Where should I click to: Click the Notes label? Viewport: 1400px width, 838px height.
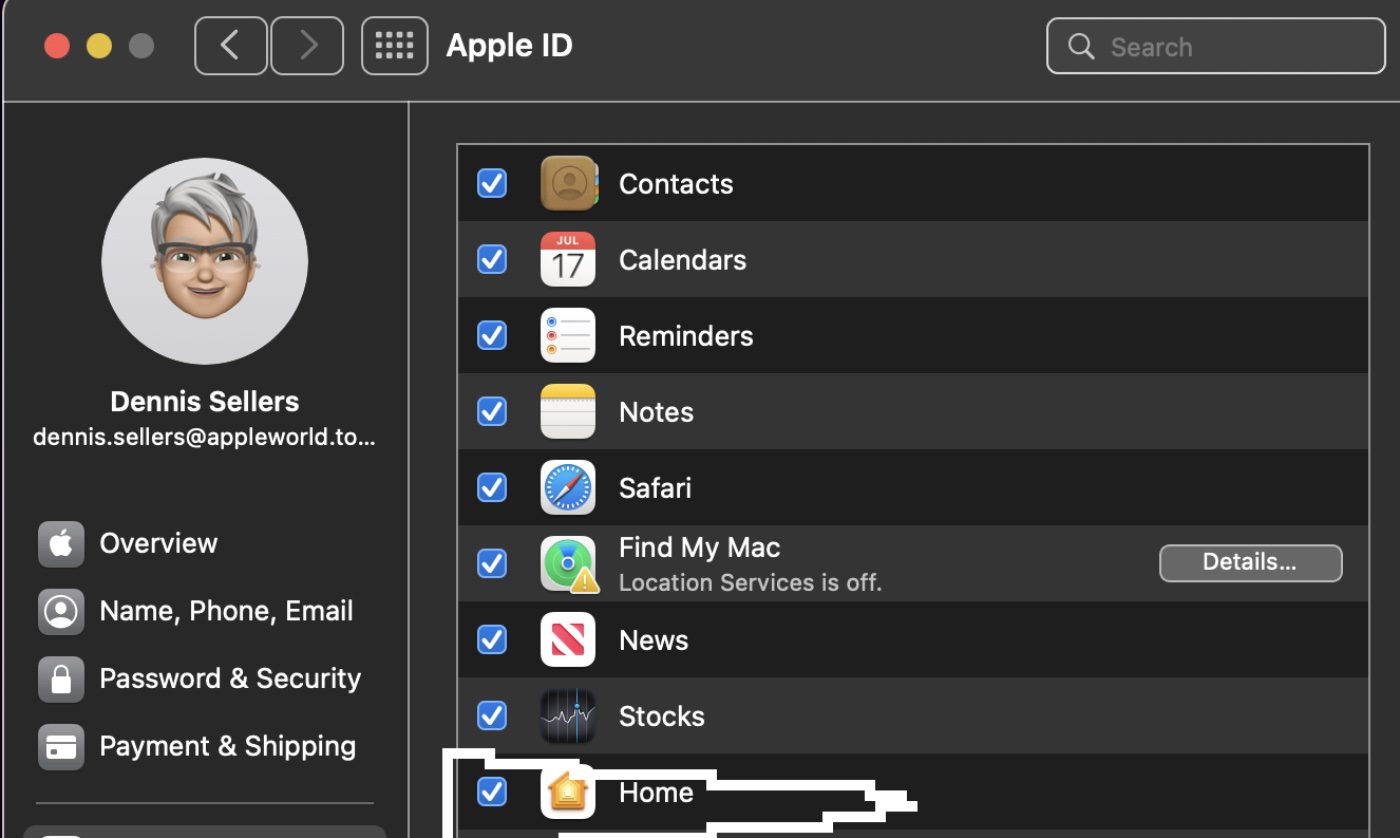pos(656,412)
